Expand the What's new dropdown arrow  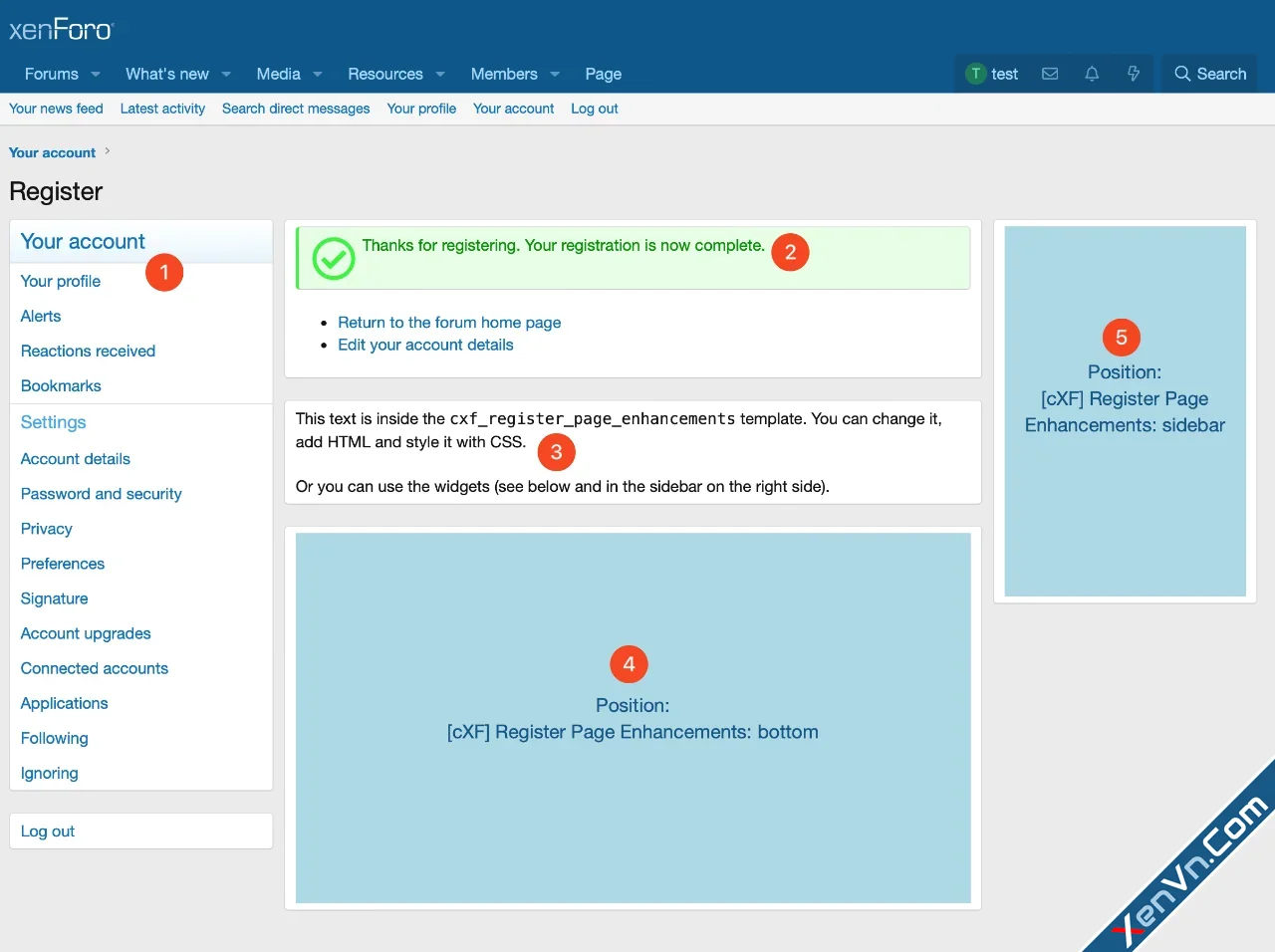[x=226, y=75]
